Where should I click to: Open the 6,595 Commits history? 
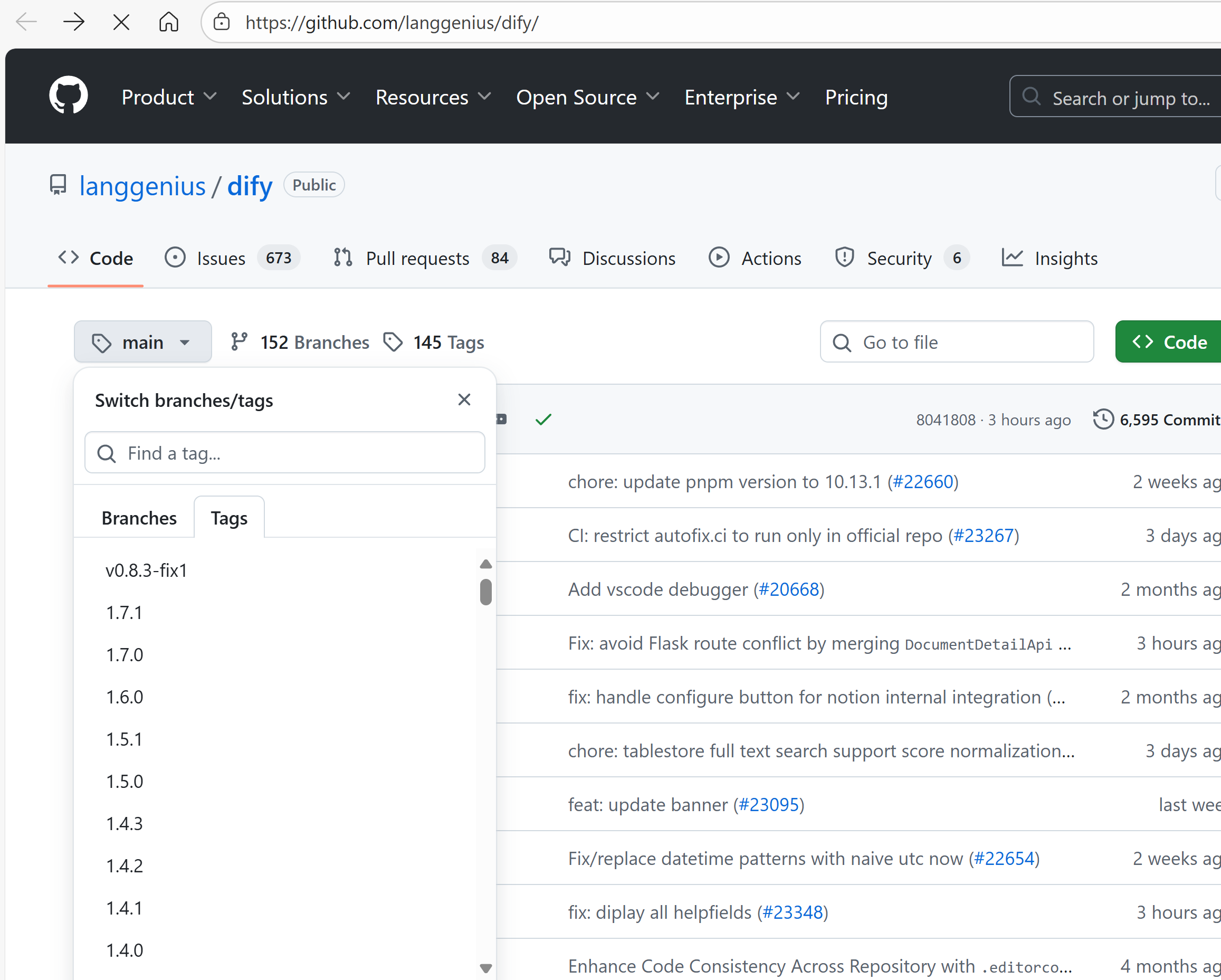tap(1157, 419)
